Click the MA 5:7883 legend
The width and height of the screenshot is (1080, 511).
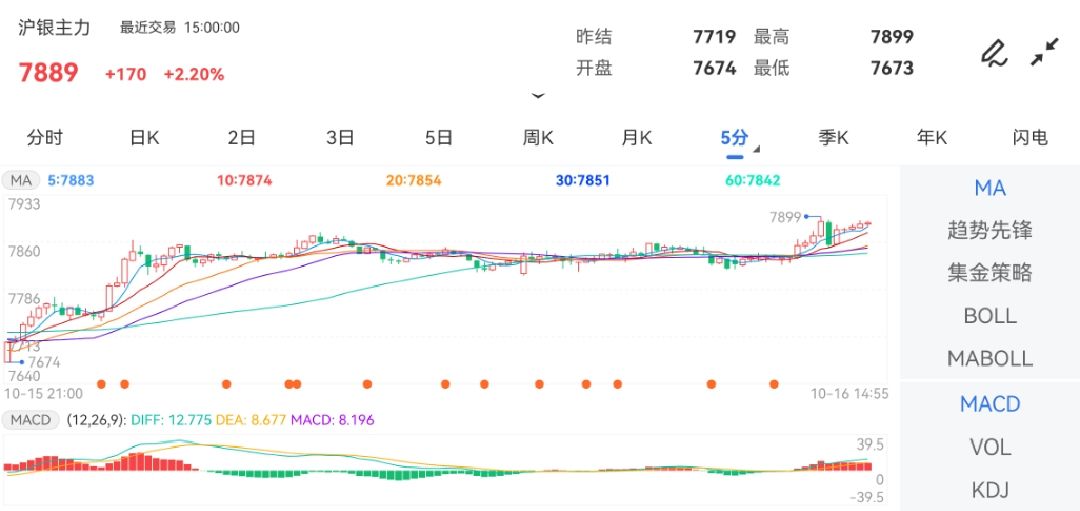click(x=70, y=181)
